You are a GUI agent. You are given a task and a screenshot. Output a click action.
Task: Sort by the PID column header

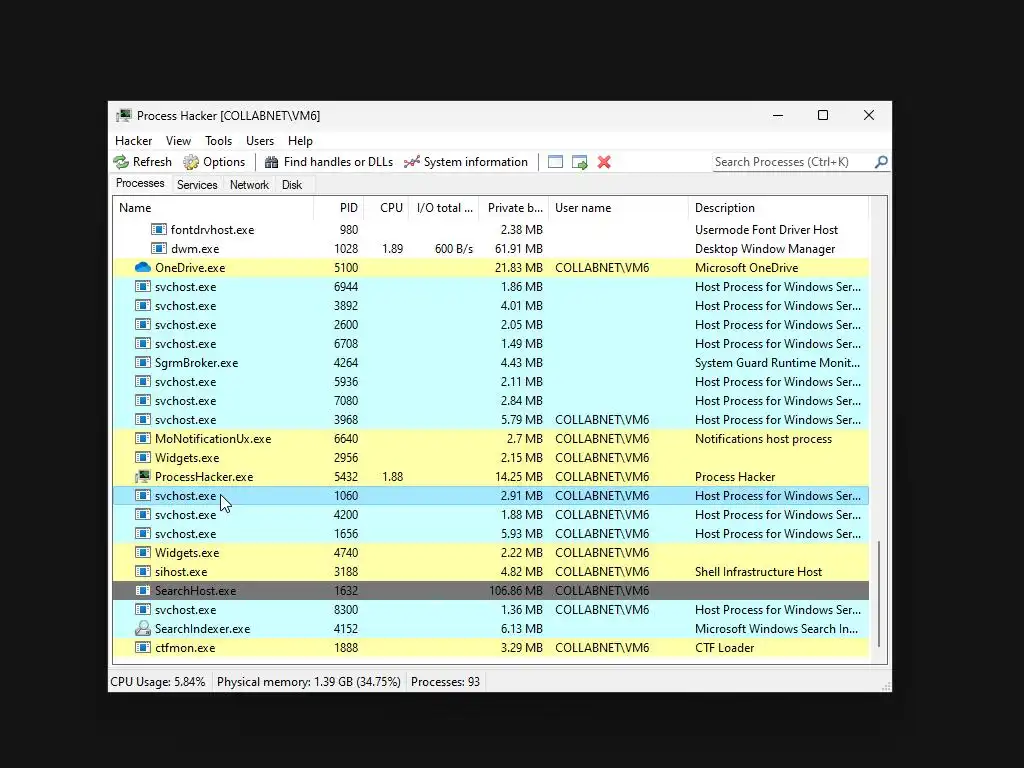[x=339, y=208]
